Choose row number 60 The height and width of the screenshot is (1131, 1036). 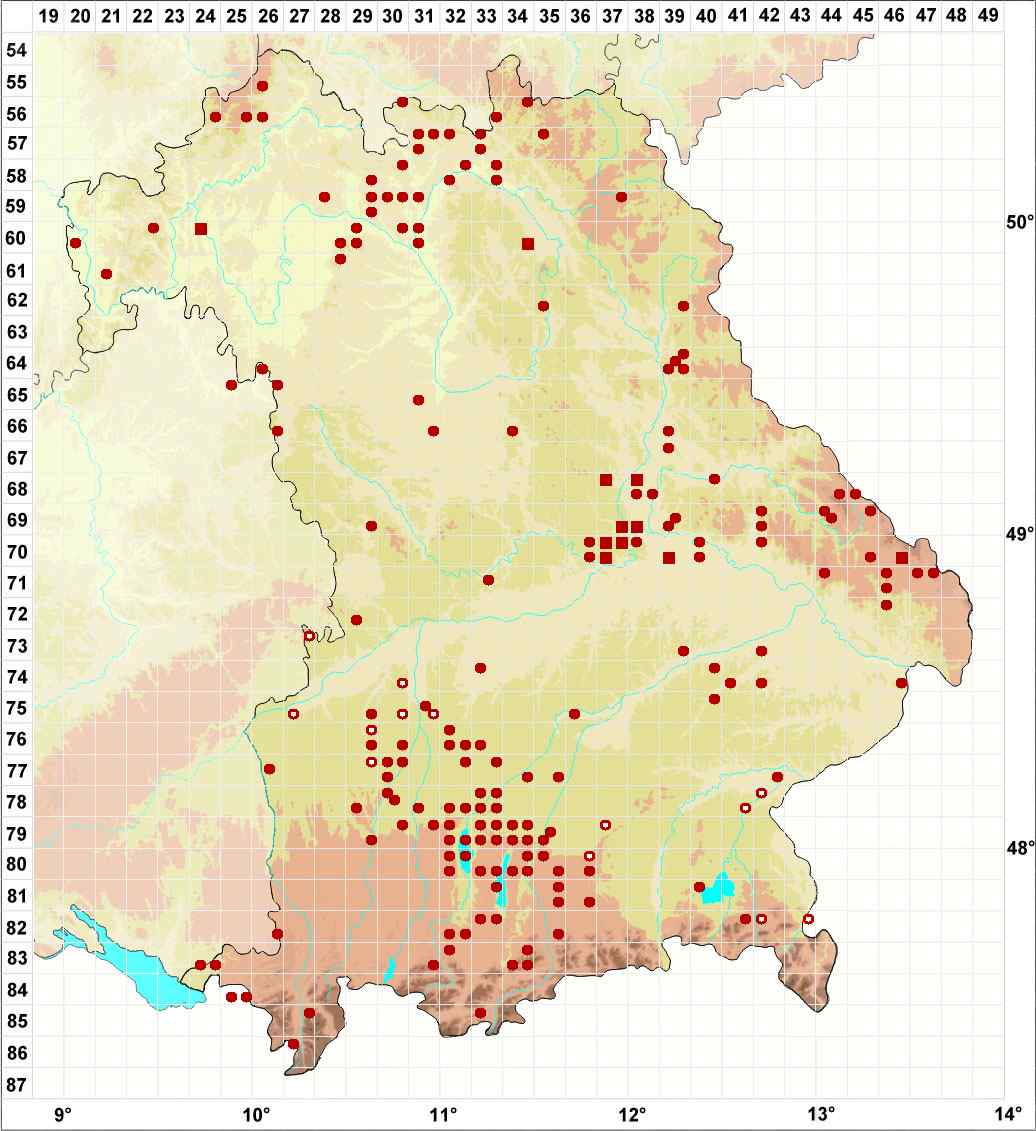click(17, 239)
